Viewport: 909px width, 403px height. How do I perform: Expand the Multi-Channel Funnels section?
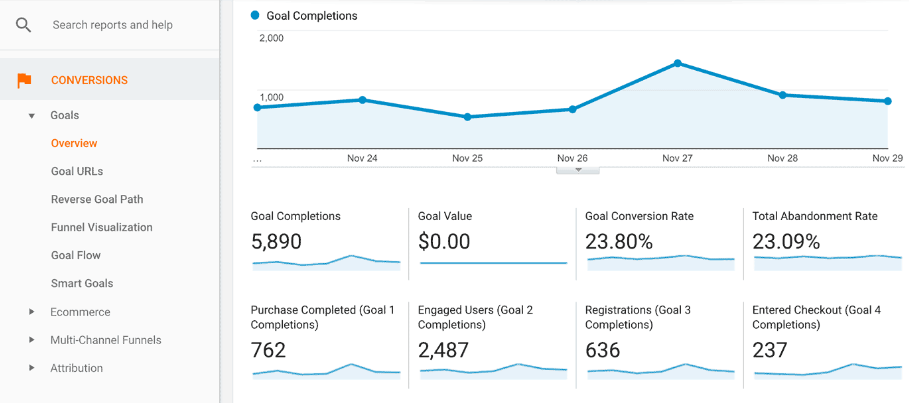[x=32, y=340]
